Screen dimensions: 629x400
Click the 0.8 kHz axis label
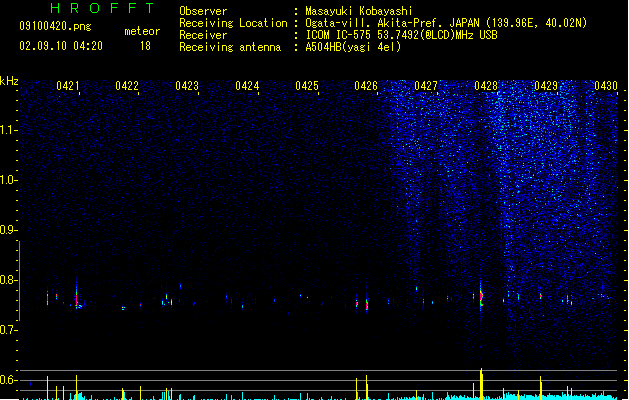9,280
